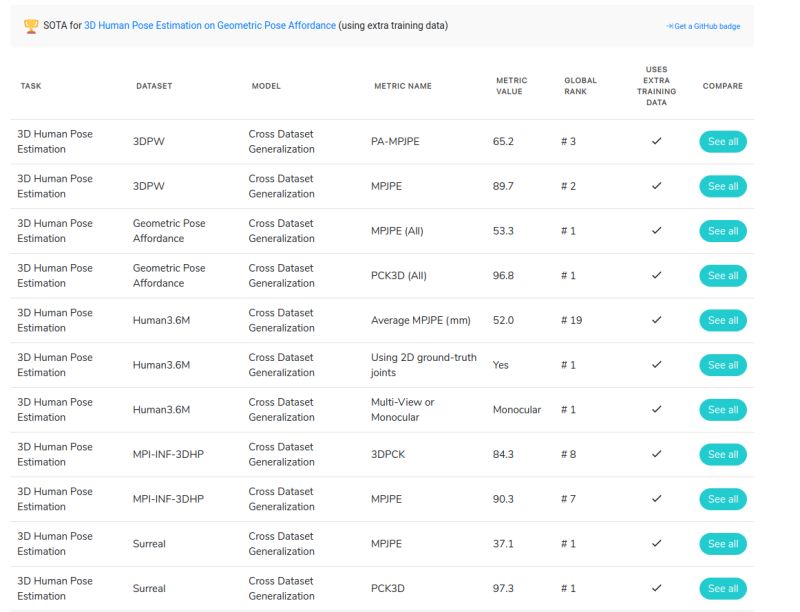Click See all for Surreal MPJPE 37.1 row
Image resolution: width=800 pixels, height=612 pixels.
722,544
